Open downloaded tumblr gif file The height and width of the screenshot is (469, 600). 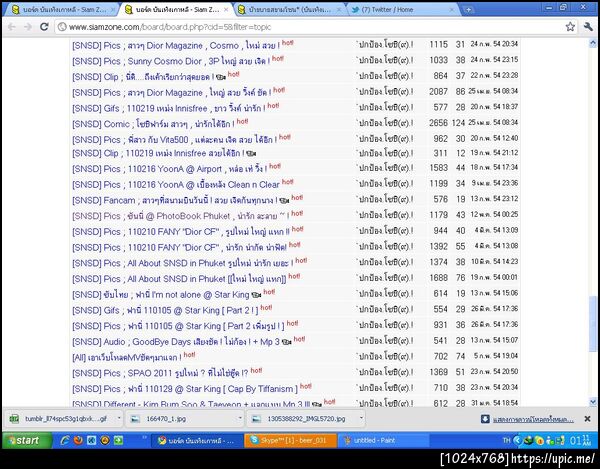[60, 419]
